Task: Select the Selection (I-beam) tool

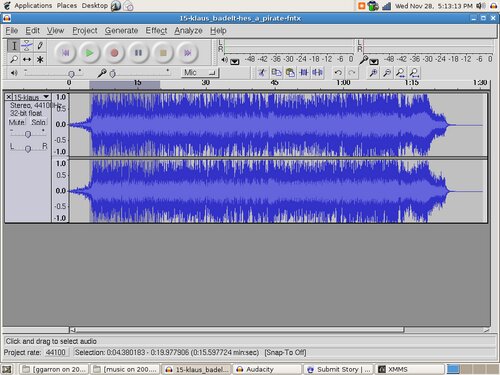Action: tap(14, 46)
